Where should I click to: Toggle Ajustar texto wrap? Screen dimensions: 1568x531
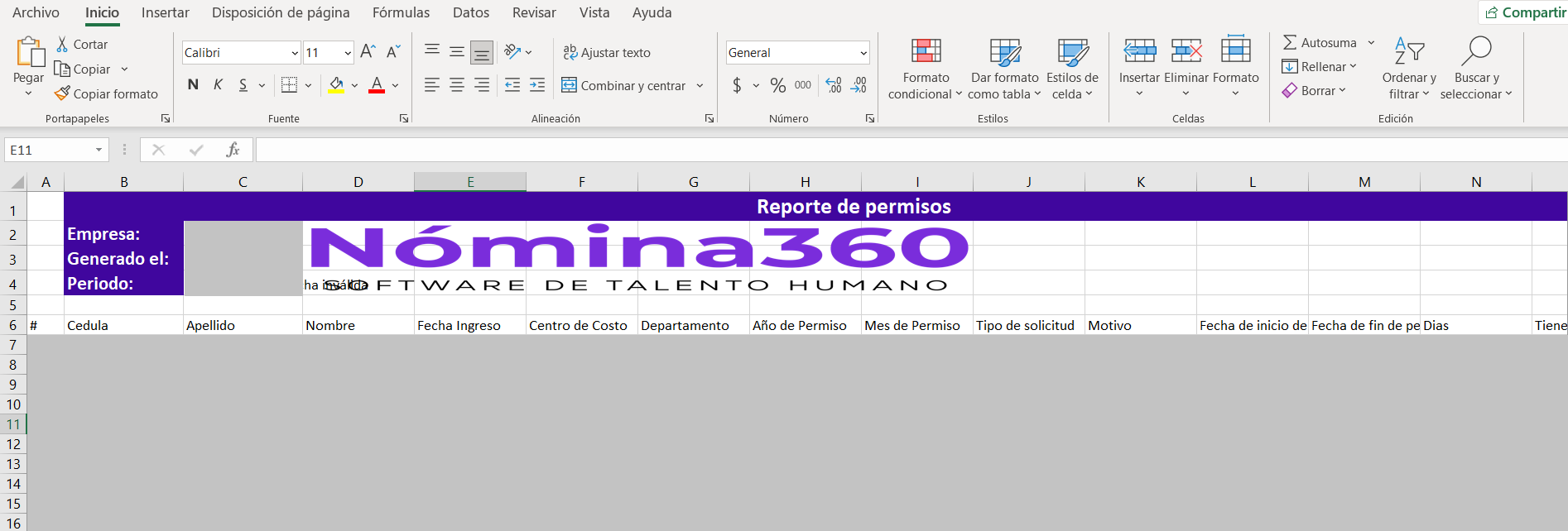[x=607, y=52]
